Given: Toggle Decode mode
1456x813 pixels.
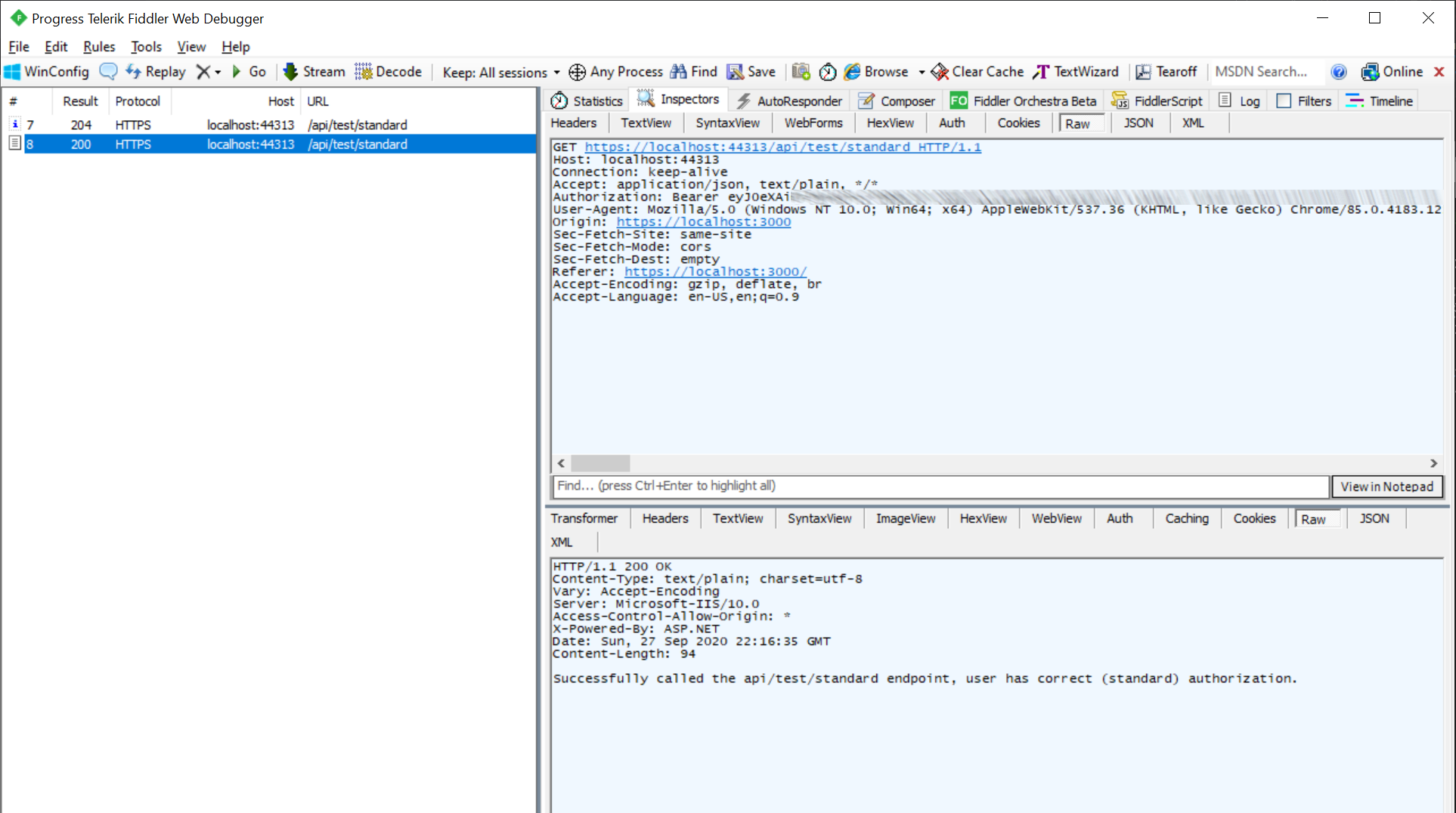Looking at the screenshot, I should pyautogui.click(x=389, y=72).
